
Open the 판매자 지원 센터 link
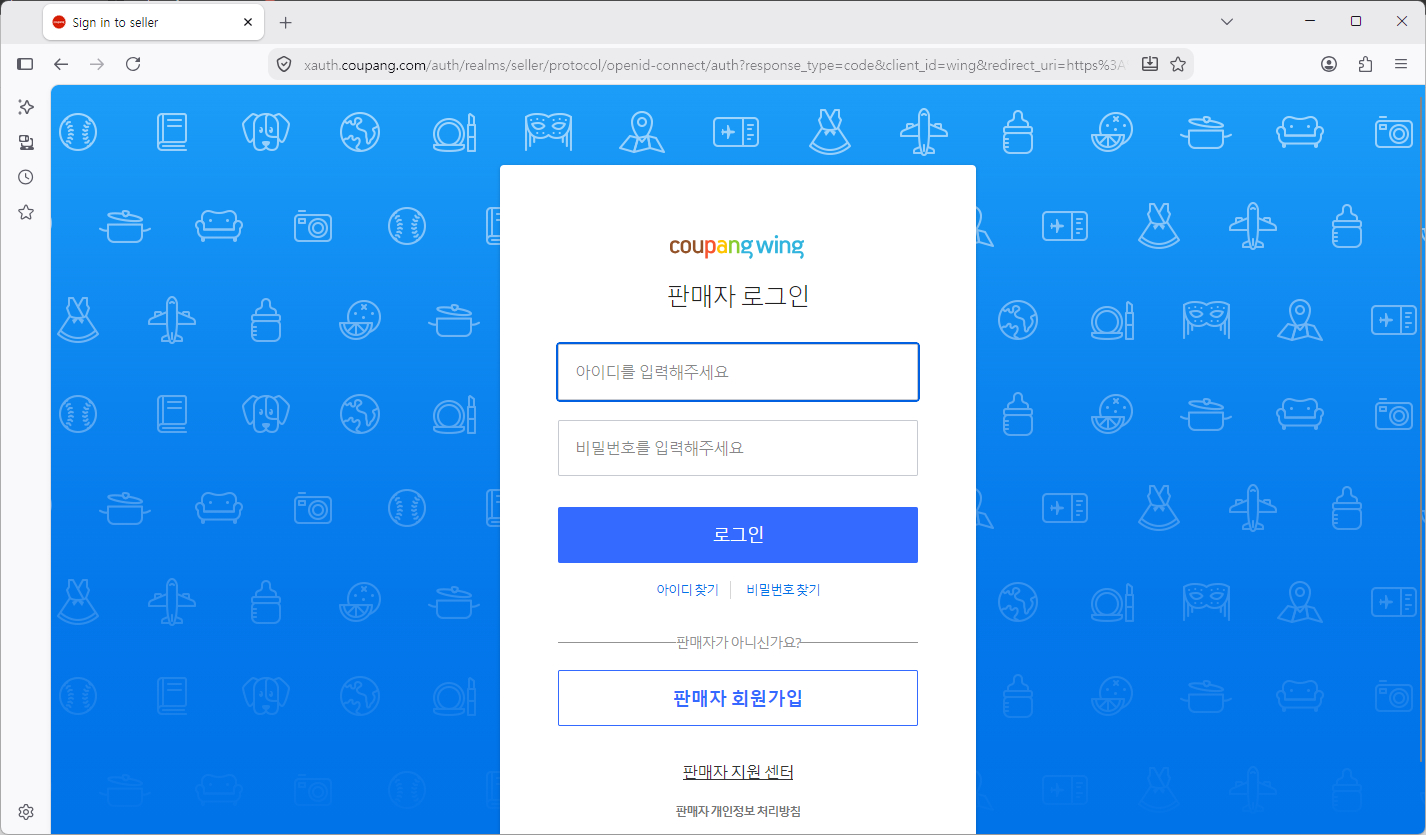click(738, 772)
